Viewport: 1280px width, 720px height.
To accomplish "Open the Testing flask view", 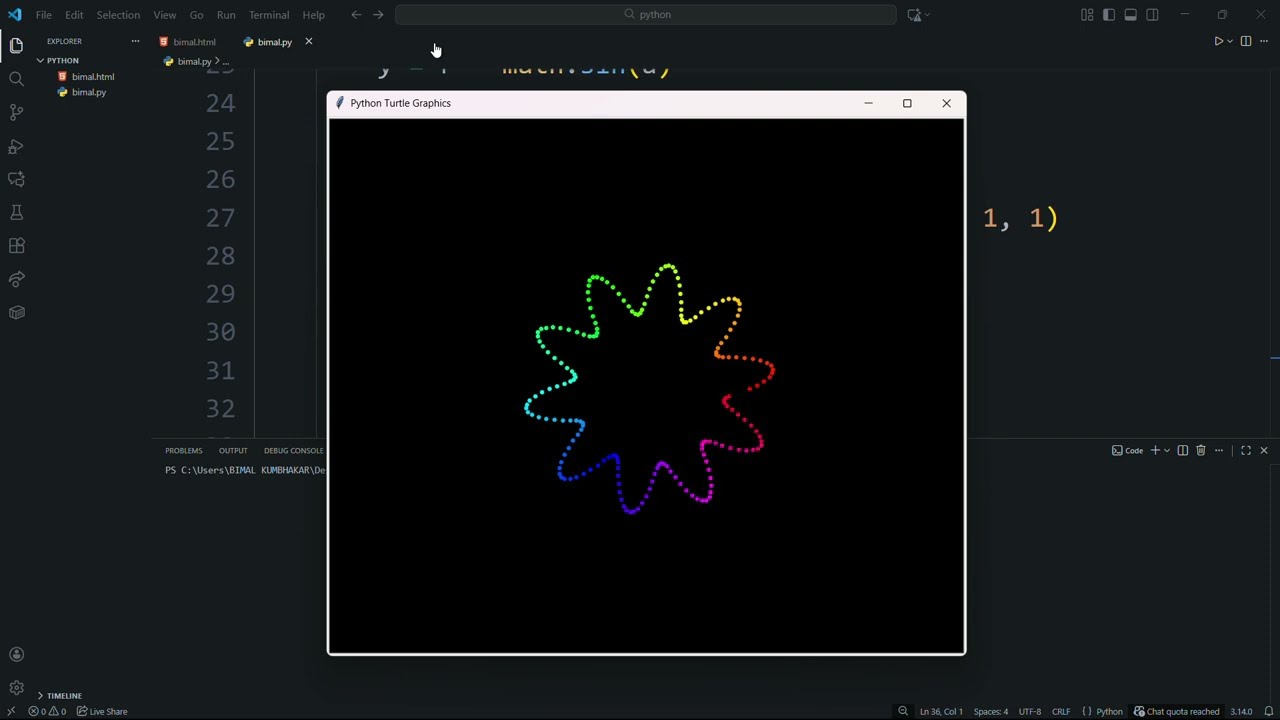I will pos(16,212).
